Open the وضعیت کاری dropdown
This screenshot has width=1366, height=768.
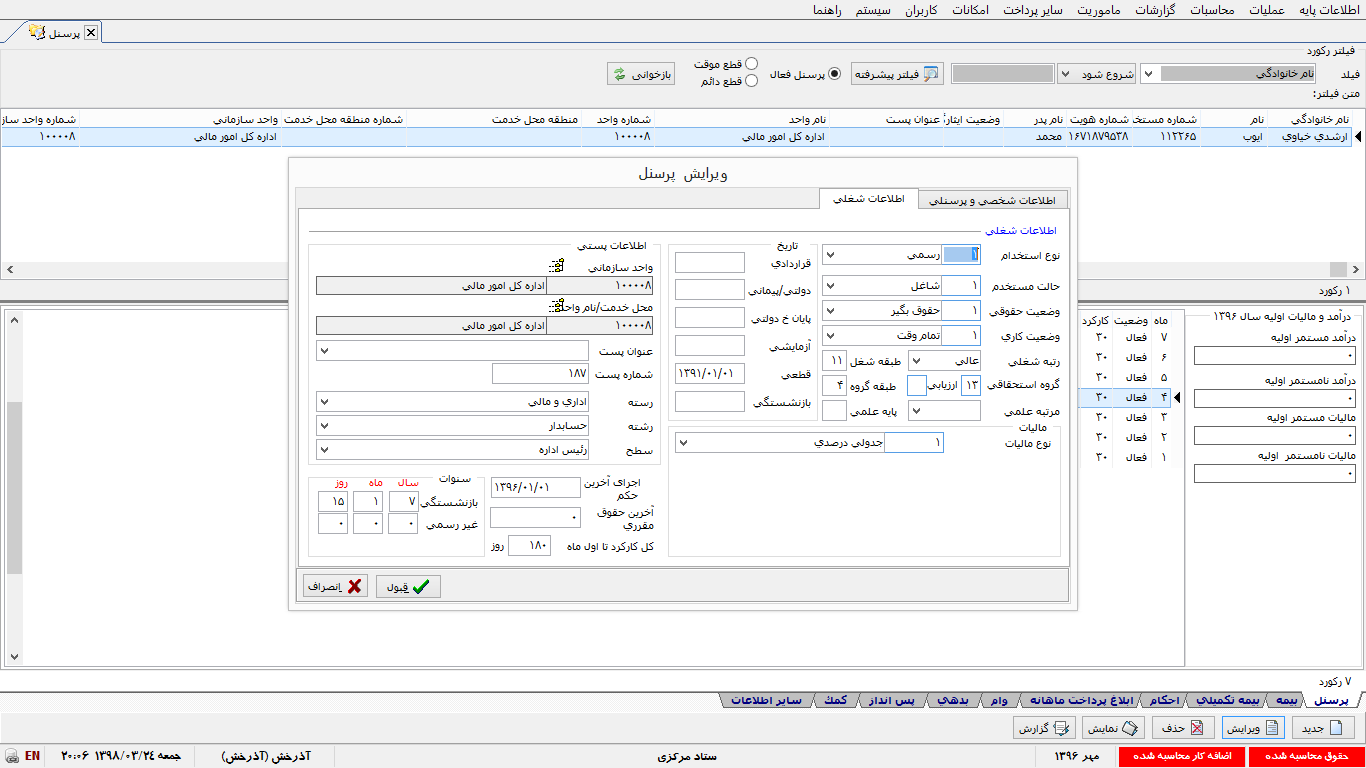click(831, 336)
